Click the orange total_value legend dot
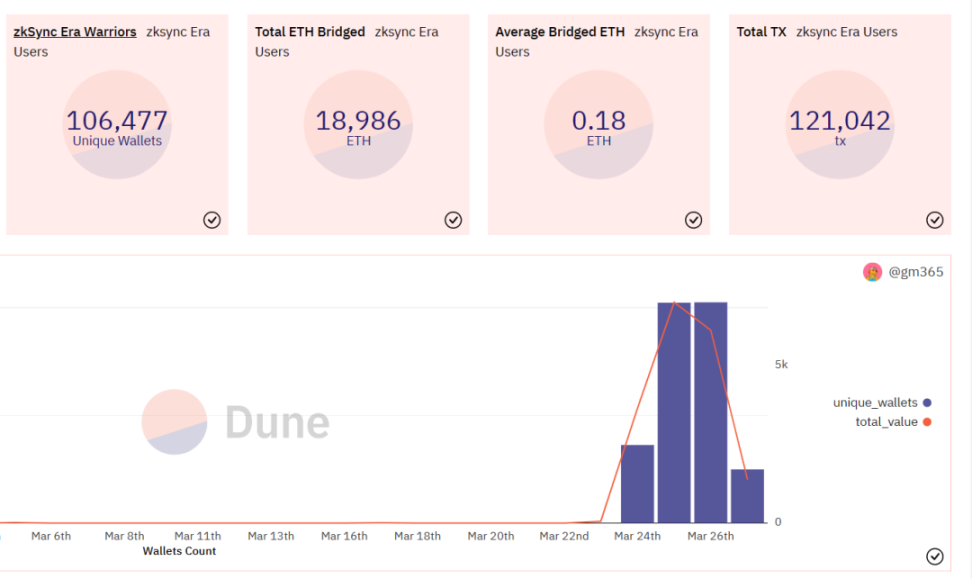This screenshot has height=579, width=972. click(x=928, y=422)
